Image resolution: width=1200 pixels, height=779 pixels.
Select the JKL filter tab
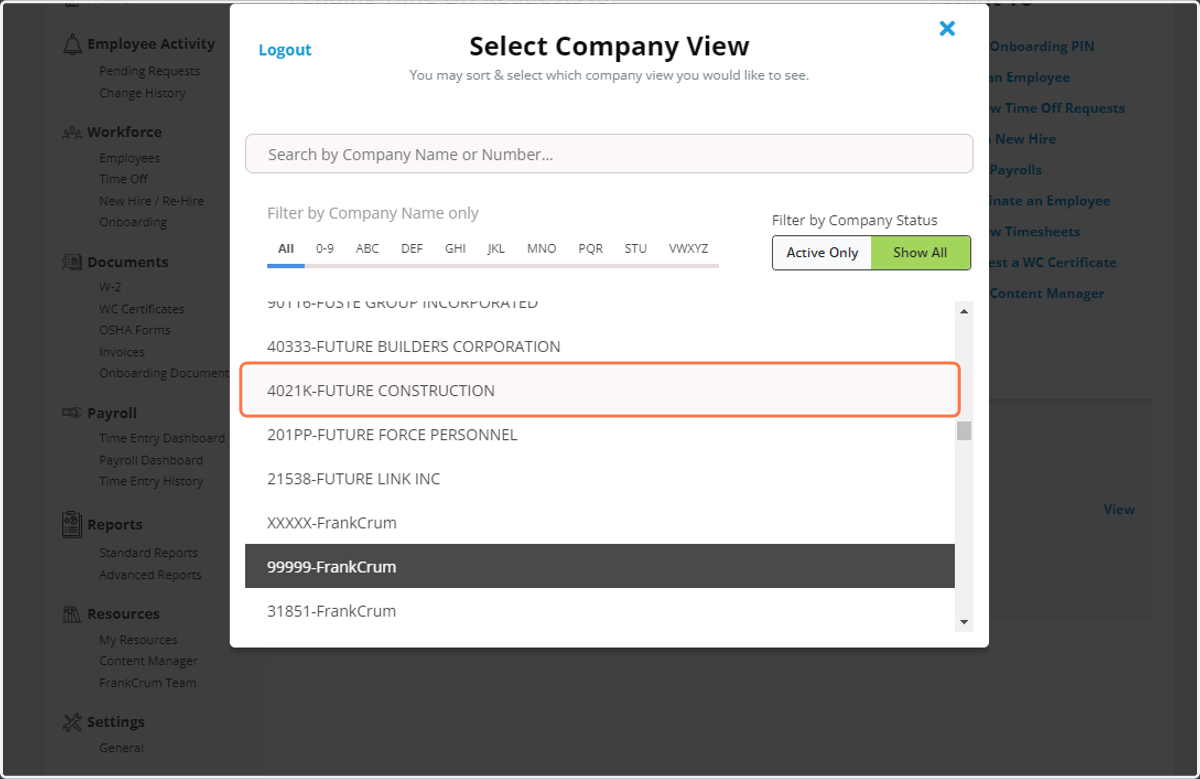click(496, 249)
